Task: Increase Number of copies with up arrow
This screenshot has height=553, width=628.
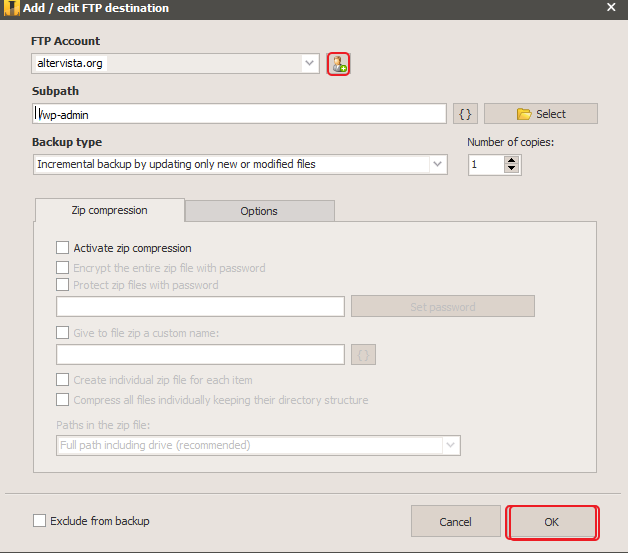Action: pyautogui.click(x=511, y=160)
